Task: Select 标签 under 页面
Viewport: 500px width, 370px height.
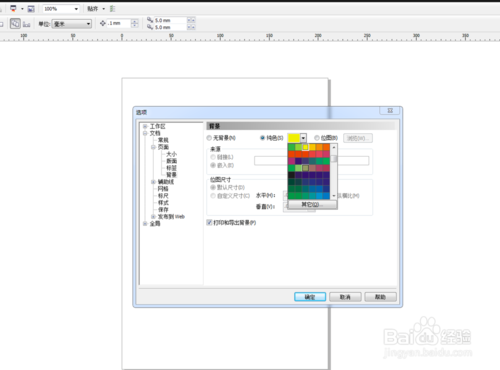Action: click(x=171, y=168)
